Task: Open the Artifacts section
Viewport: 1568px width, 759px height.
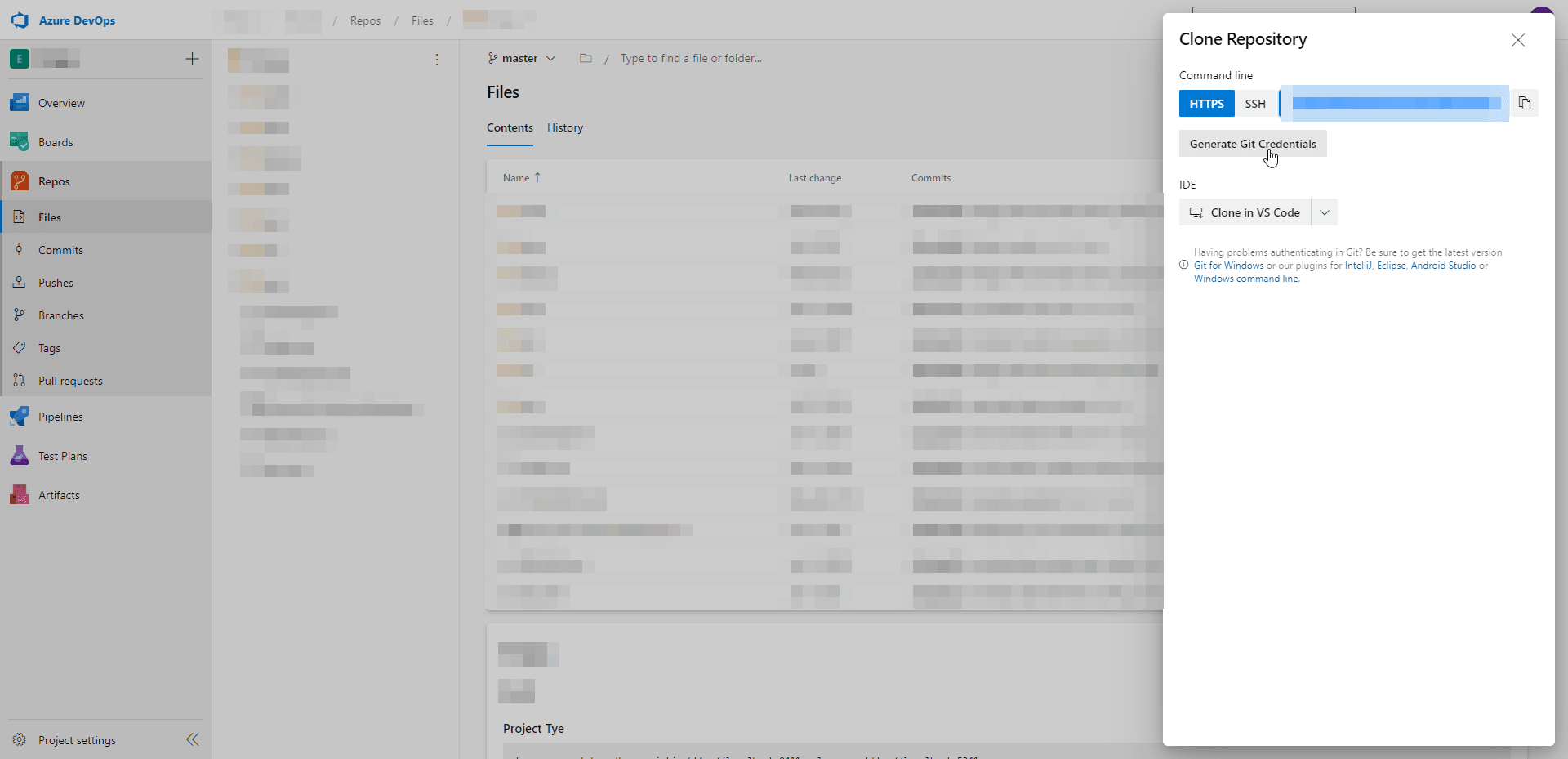Action: click(x=58, y=494)
